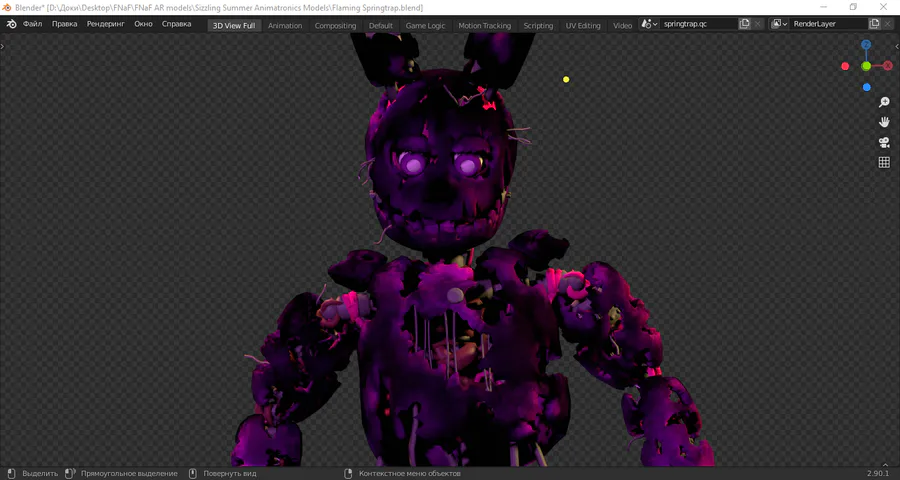Switch to the Animation workspace tab

[x=285, y=25]
